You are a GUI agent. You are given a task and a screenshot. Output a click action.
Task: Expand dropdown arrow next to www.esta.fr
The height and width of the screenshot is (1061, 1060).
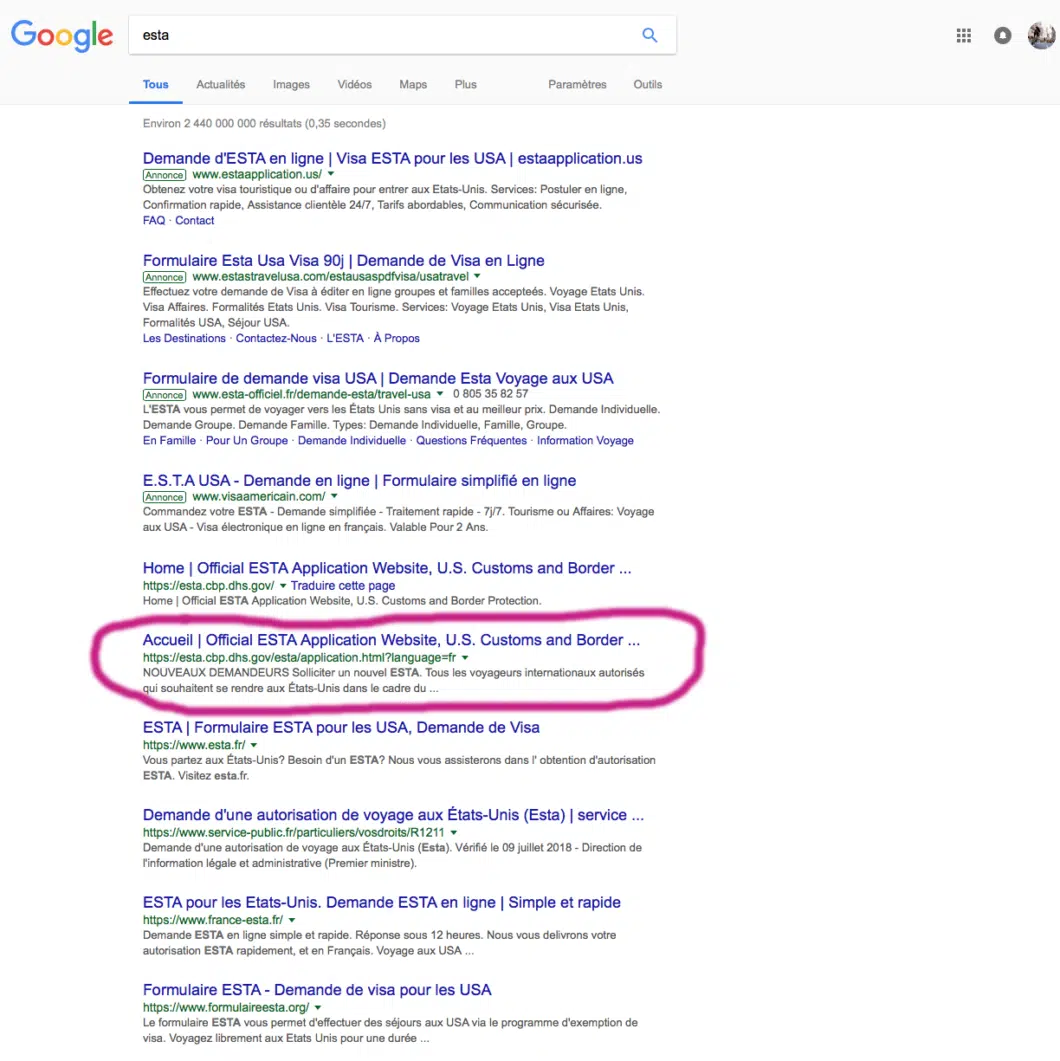(x=254, y=746)
